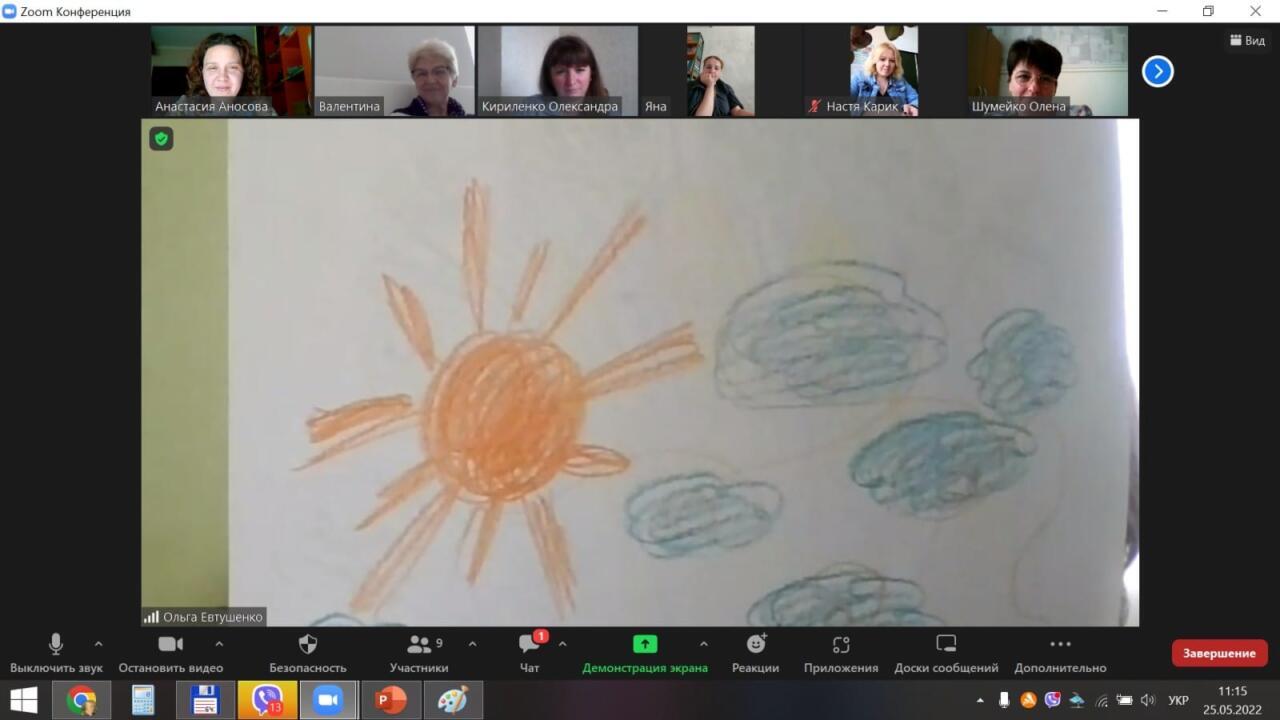Open the Participants panel
This screenshot has width=1280, height=720.
click(x=419, y=653)
